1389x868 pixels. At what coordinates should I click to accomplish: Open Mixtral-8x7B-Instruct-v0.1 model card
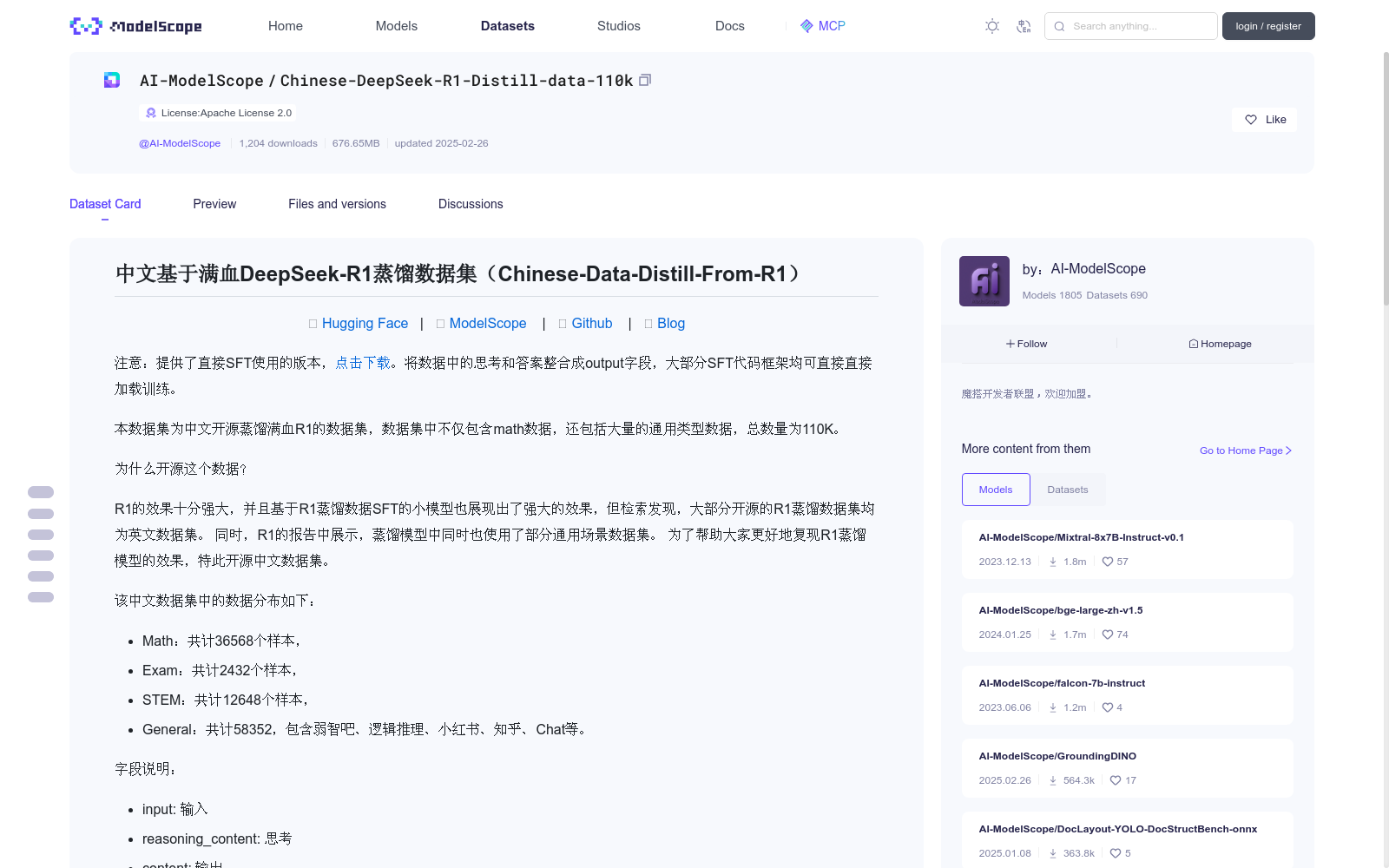click(1127, 549)
